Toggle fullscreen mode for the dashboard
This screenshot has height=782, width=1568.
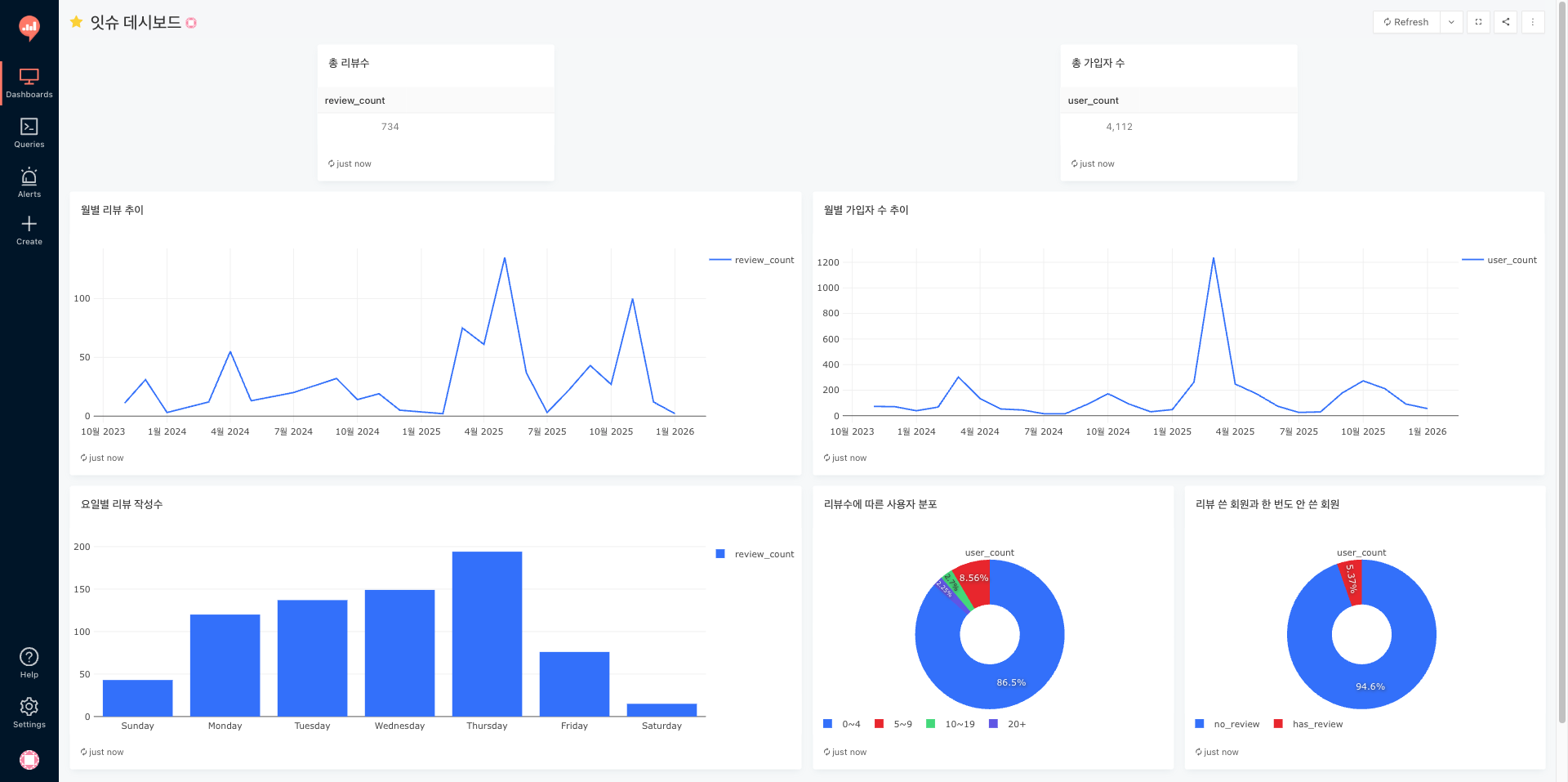pos(1478,22)
